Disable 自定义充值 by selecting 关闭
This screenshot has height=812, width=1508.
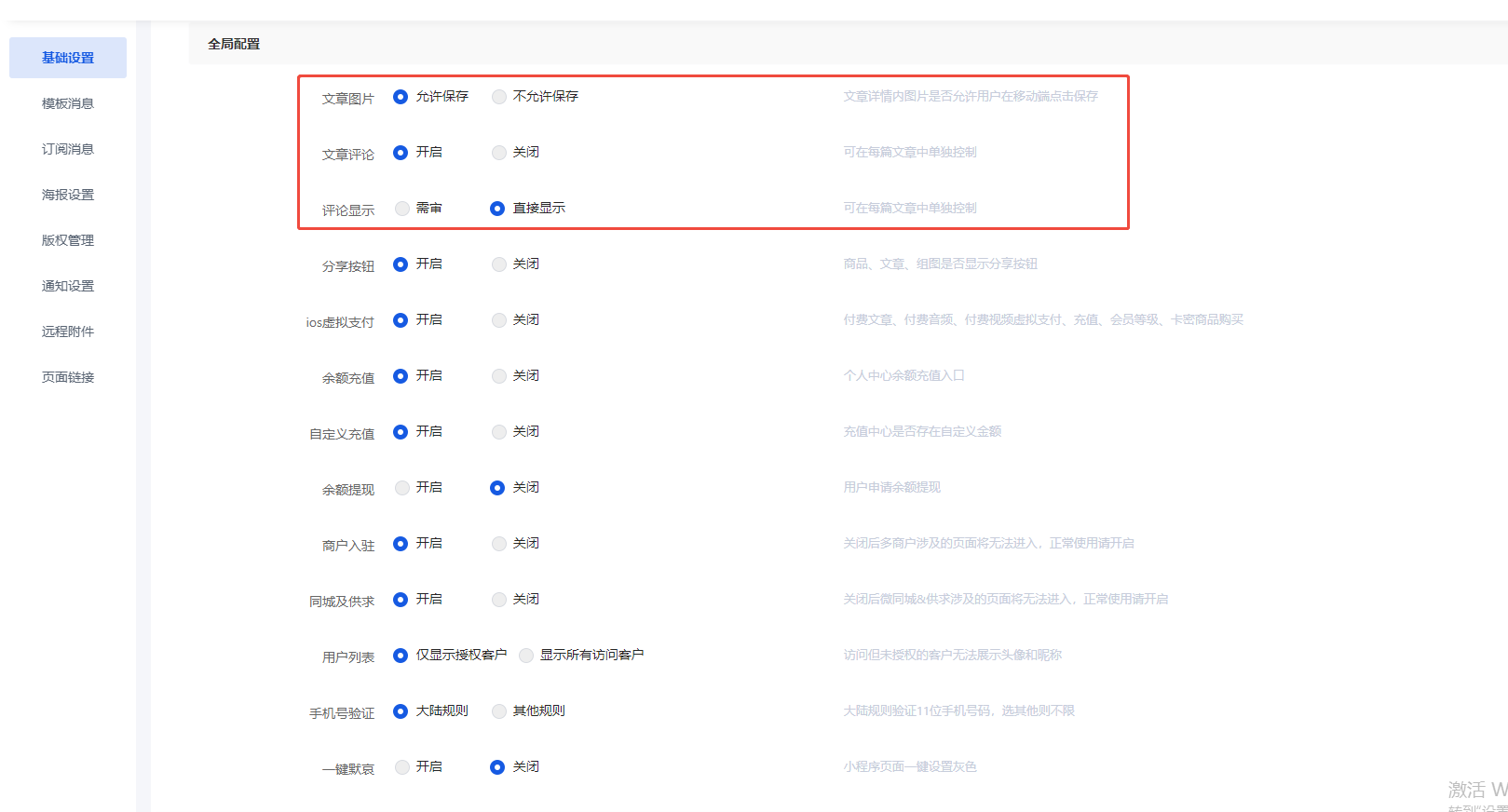499,432
